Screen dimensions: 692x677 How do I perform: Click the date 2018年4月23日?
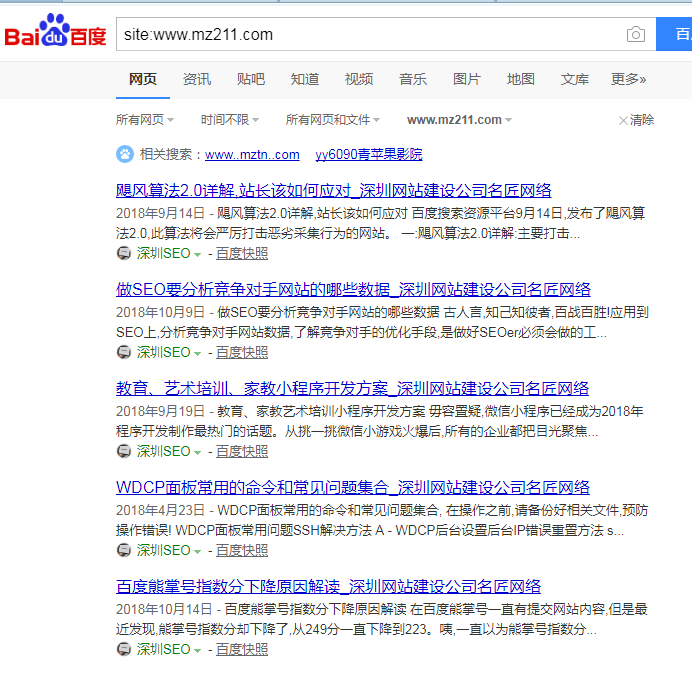coord(160,510)
